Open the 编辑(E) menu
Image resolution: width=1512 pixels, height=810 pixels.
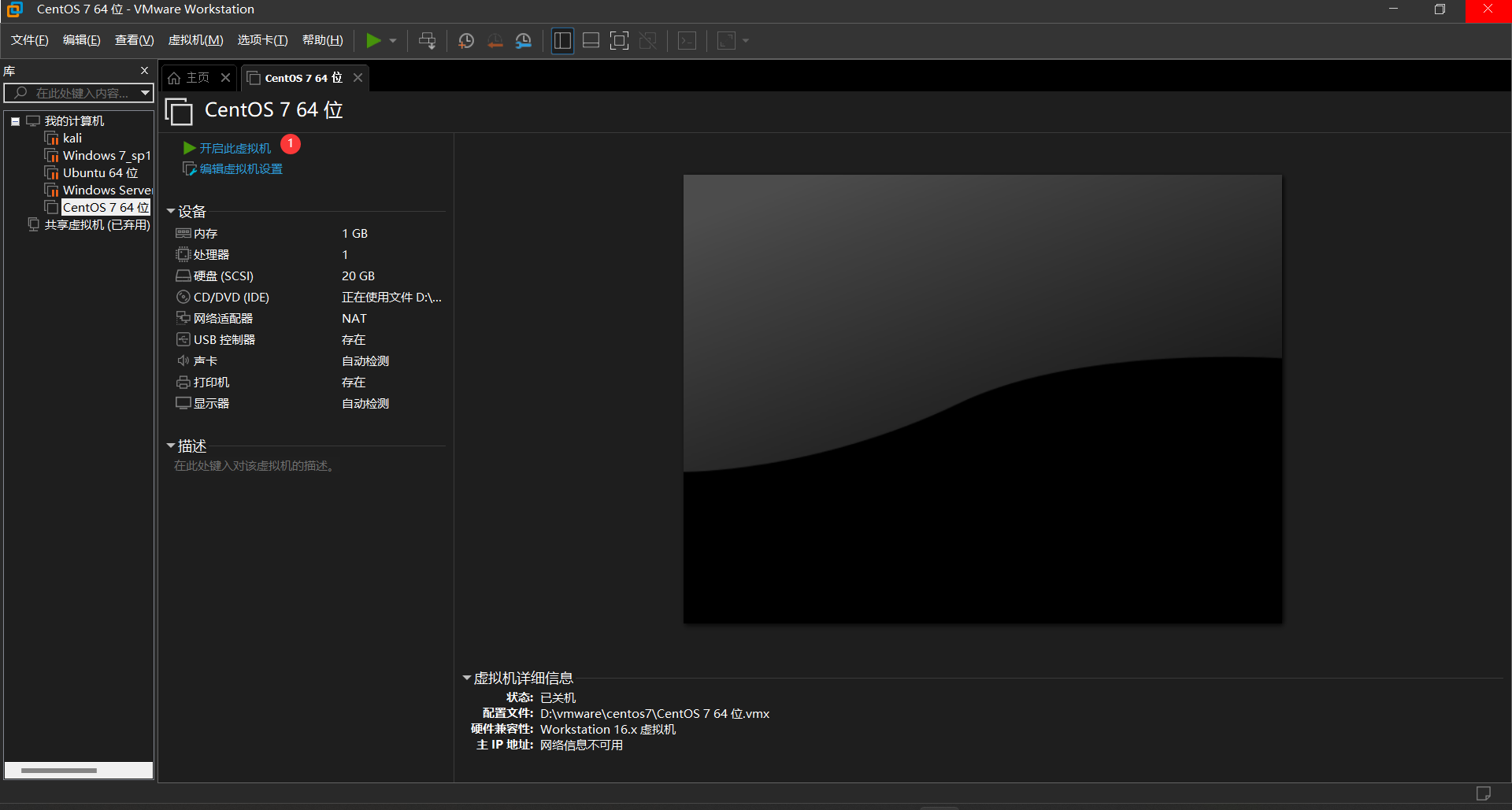coord(82,40)
